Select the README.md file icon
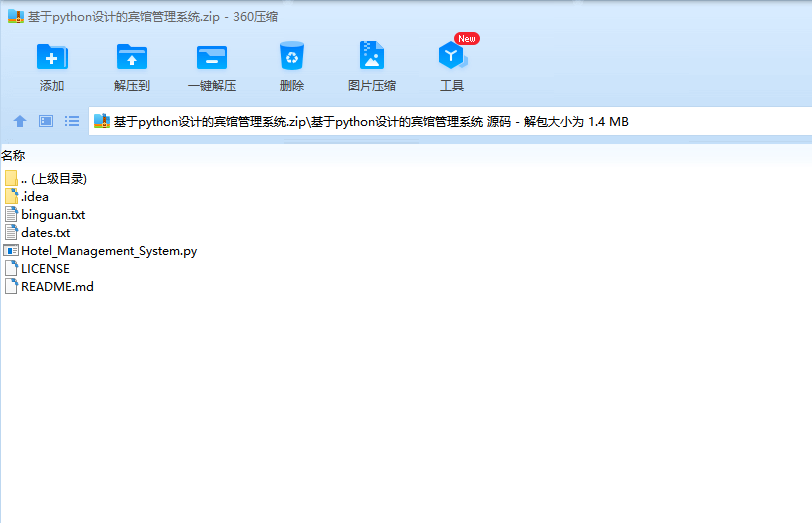The height and width of the screenshot is (523, 812). click(x=11, y=286)
